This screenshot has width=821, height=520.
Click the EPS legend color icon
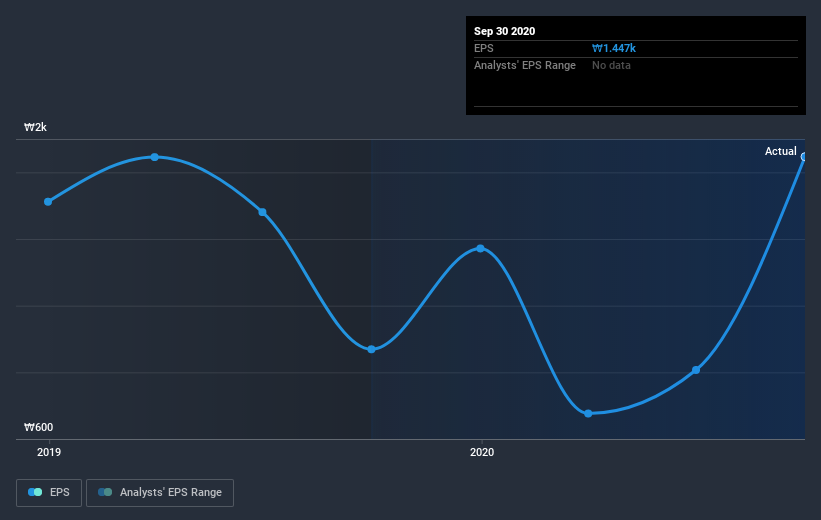(35, 492)
